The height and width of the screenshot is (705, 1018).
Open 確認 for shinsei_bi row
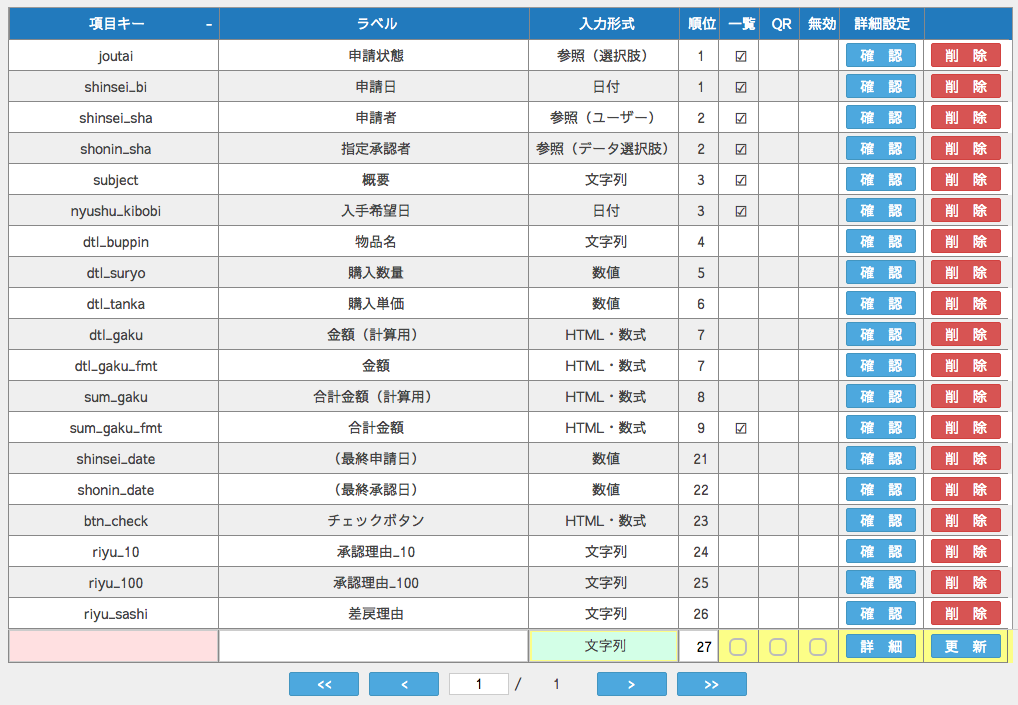point(880,86)
